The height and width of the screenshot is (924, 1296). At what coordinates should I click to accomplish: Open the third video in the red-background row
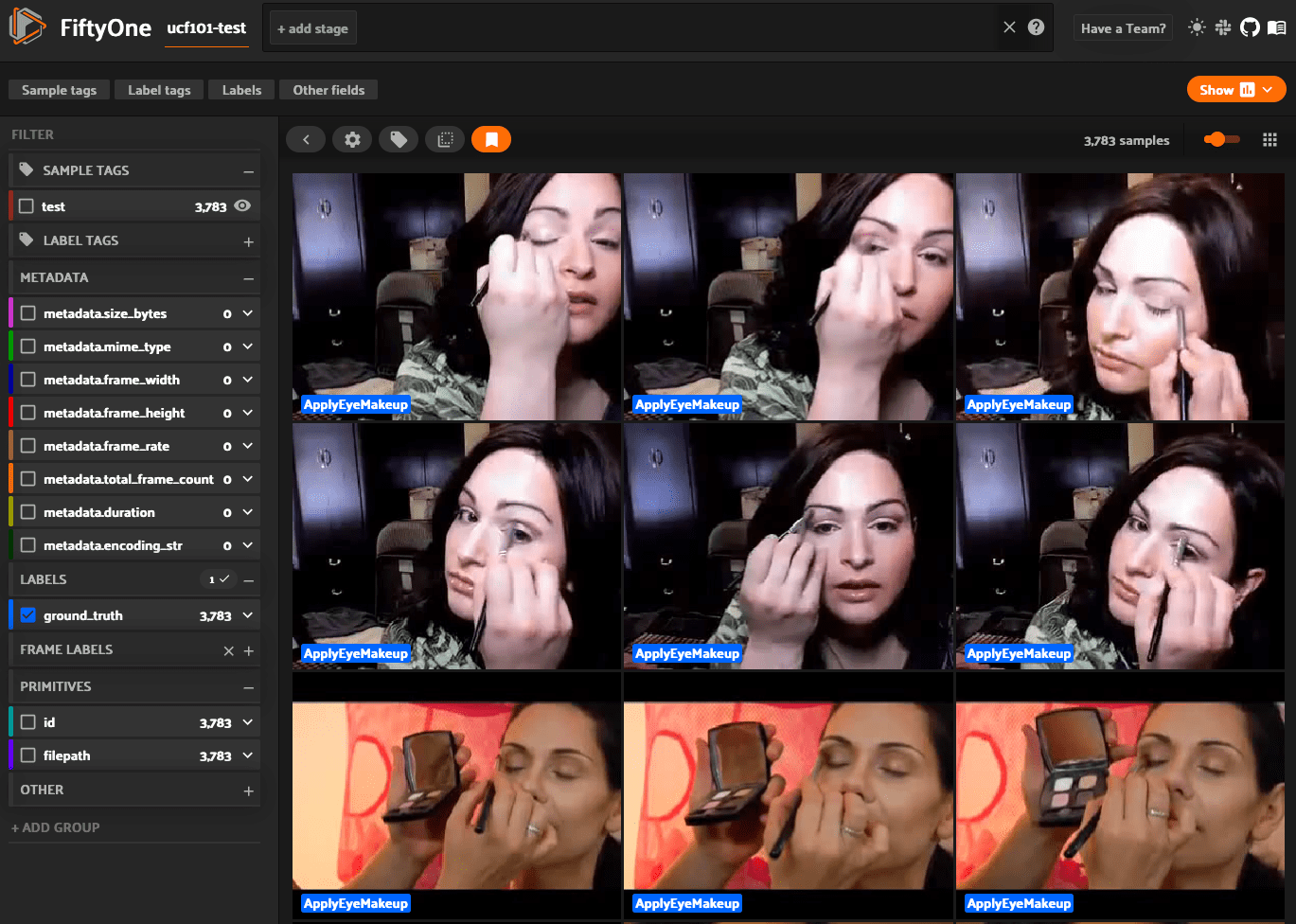point(1120,796)
